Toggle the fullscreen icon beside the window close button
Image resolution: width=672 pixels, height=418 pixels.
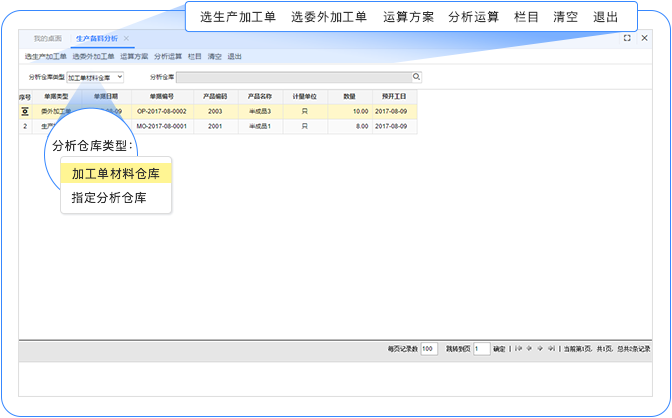click(x=627, y=38)
